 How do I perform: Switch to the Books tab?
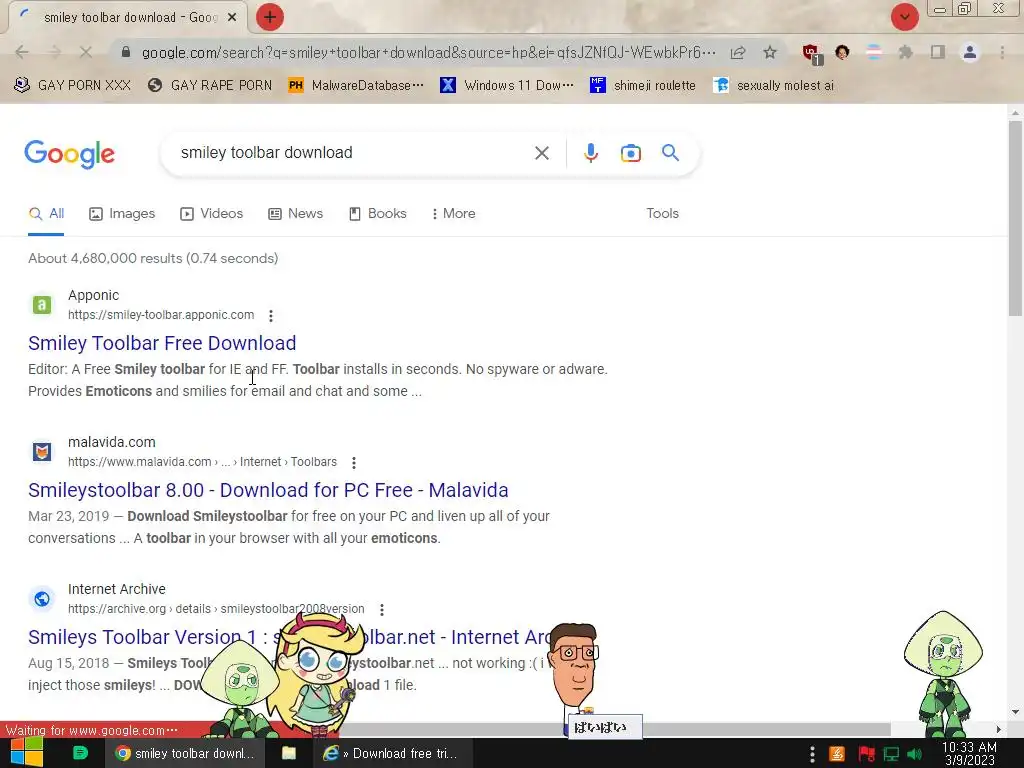point(377,214)
